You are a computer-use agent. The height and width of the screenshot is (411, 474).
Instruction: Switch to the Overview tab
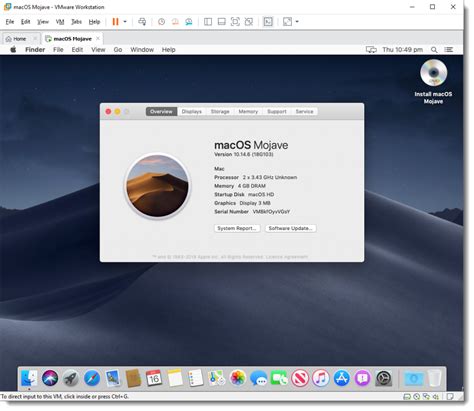pyautogui.click(x=161, y=111)
